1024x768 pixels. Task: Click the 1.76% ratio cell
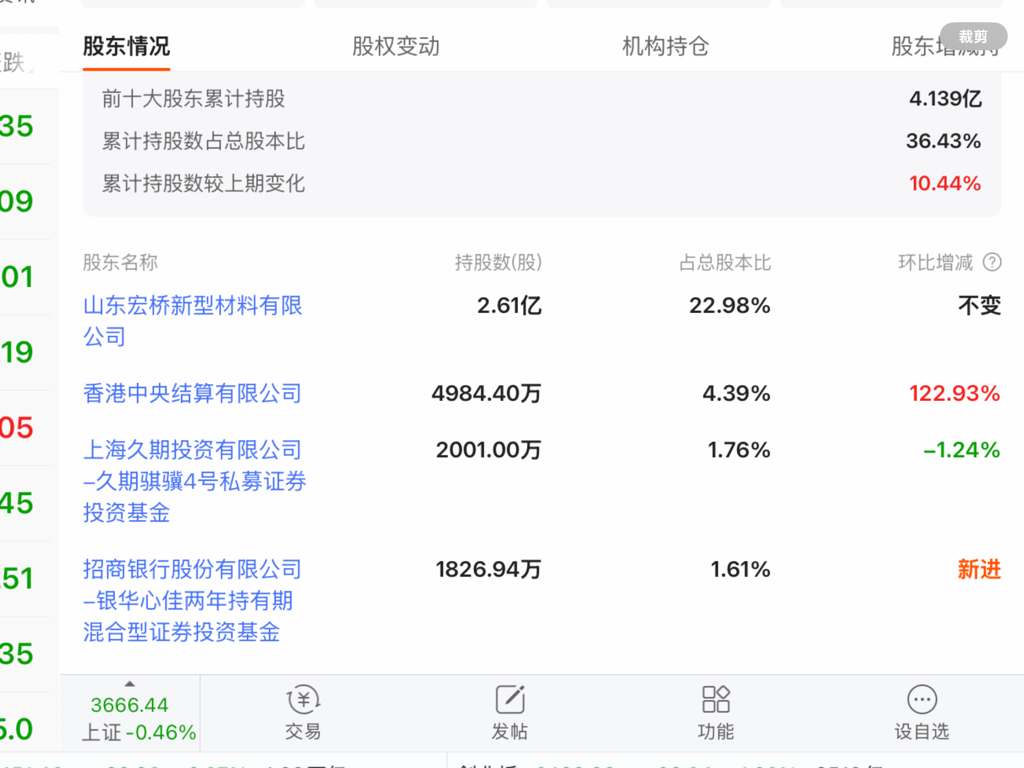click(x=739, y=450)
